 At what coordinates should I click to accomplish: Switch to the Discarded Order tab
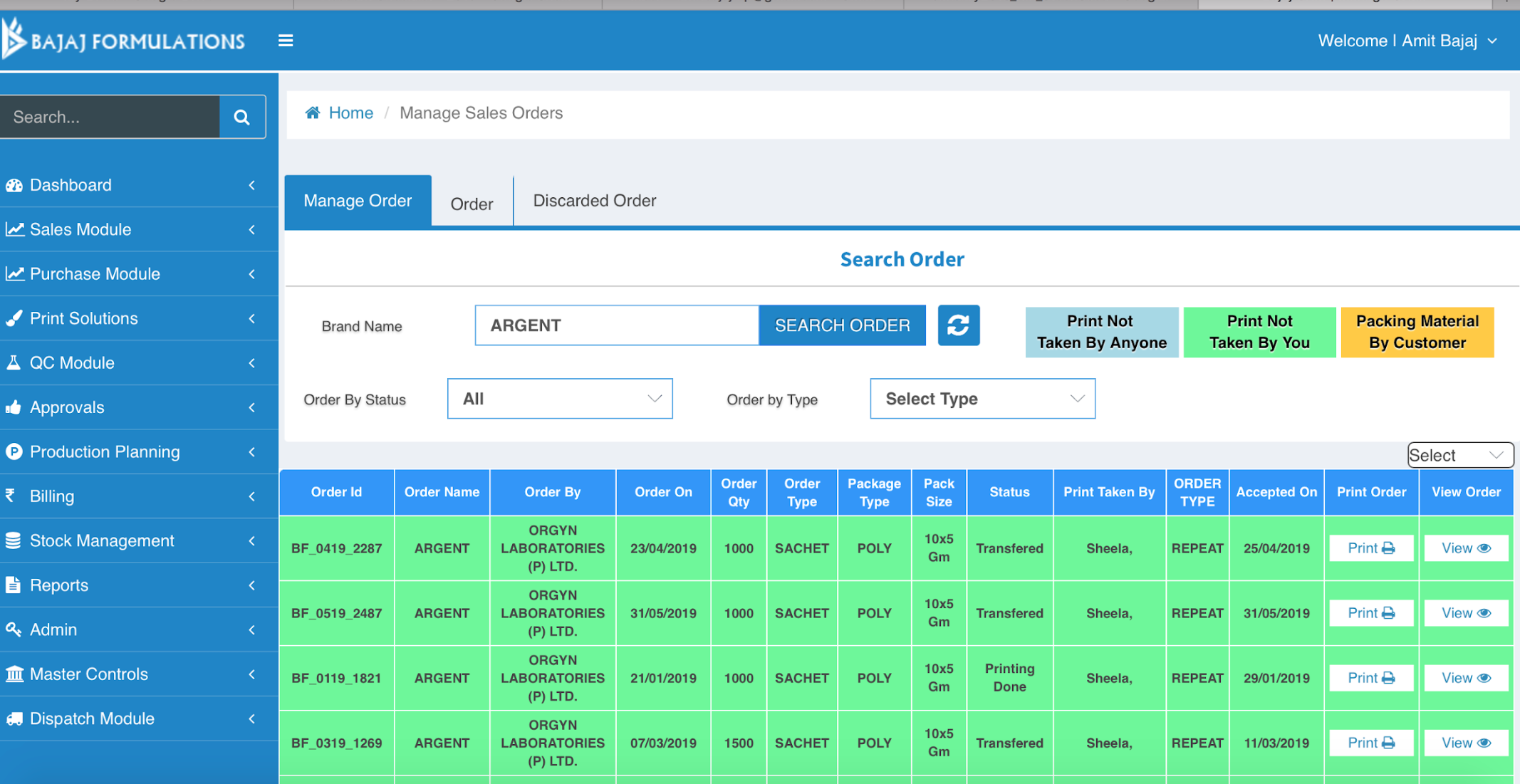point(594,201)
